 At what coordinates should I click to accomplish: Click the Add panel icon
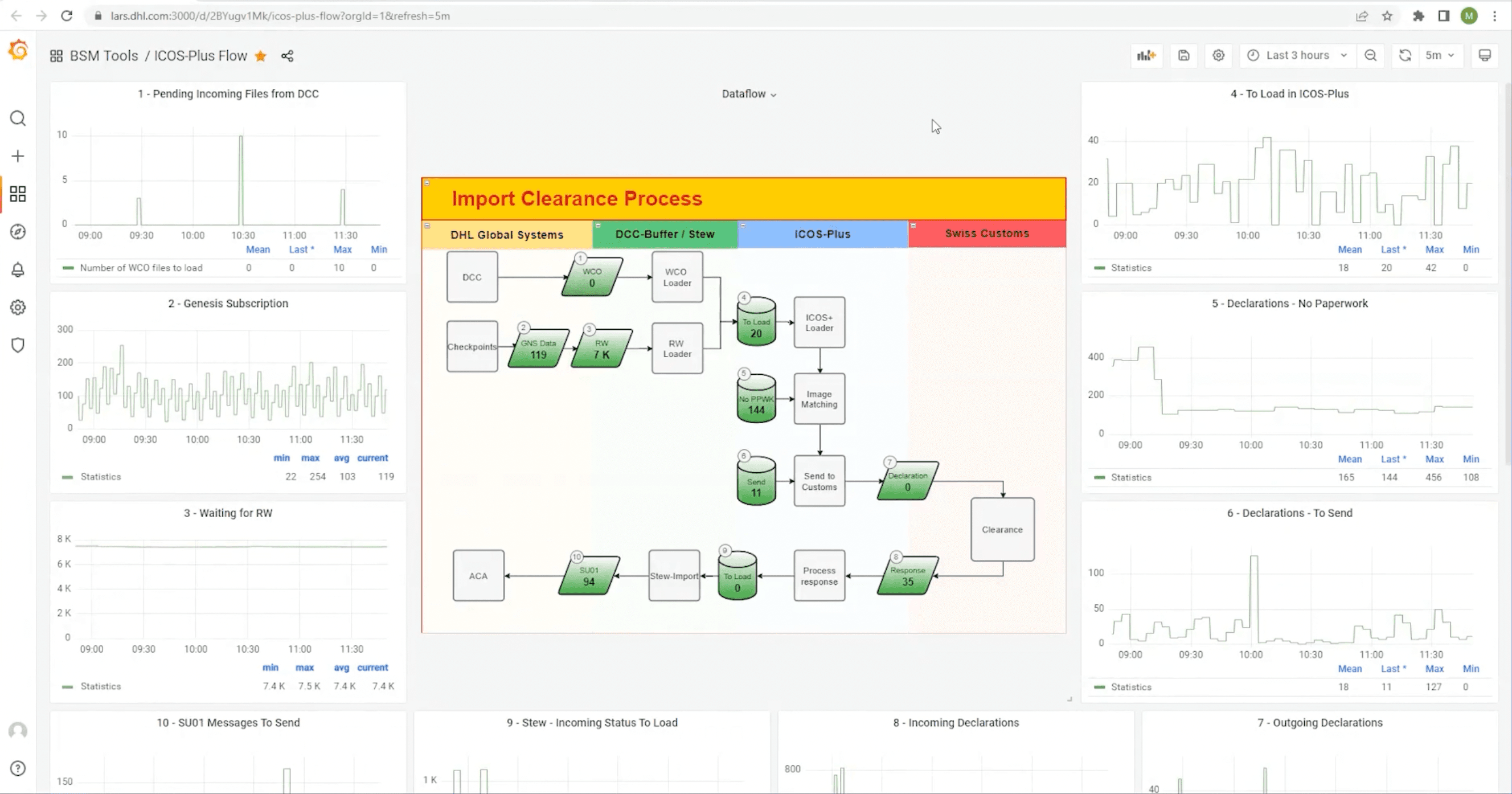click(1146, 55)
